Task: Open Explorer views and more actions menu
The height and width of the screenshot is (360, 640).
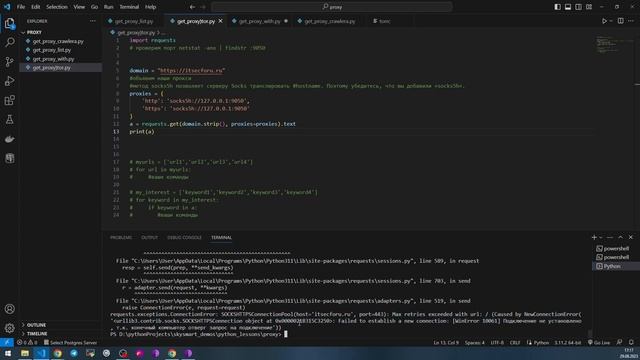Action: tap(93, 21)
